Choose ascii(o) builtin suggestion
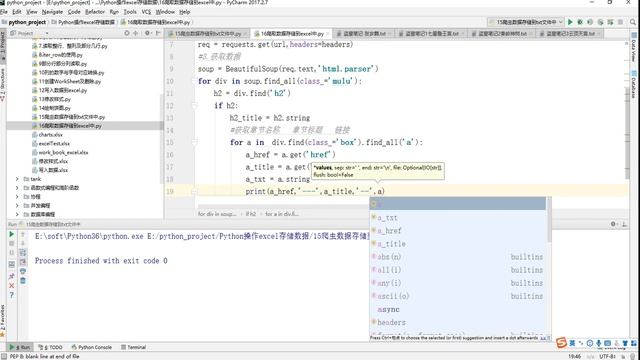The image size is (640, 360). [458, 296]
